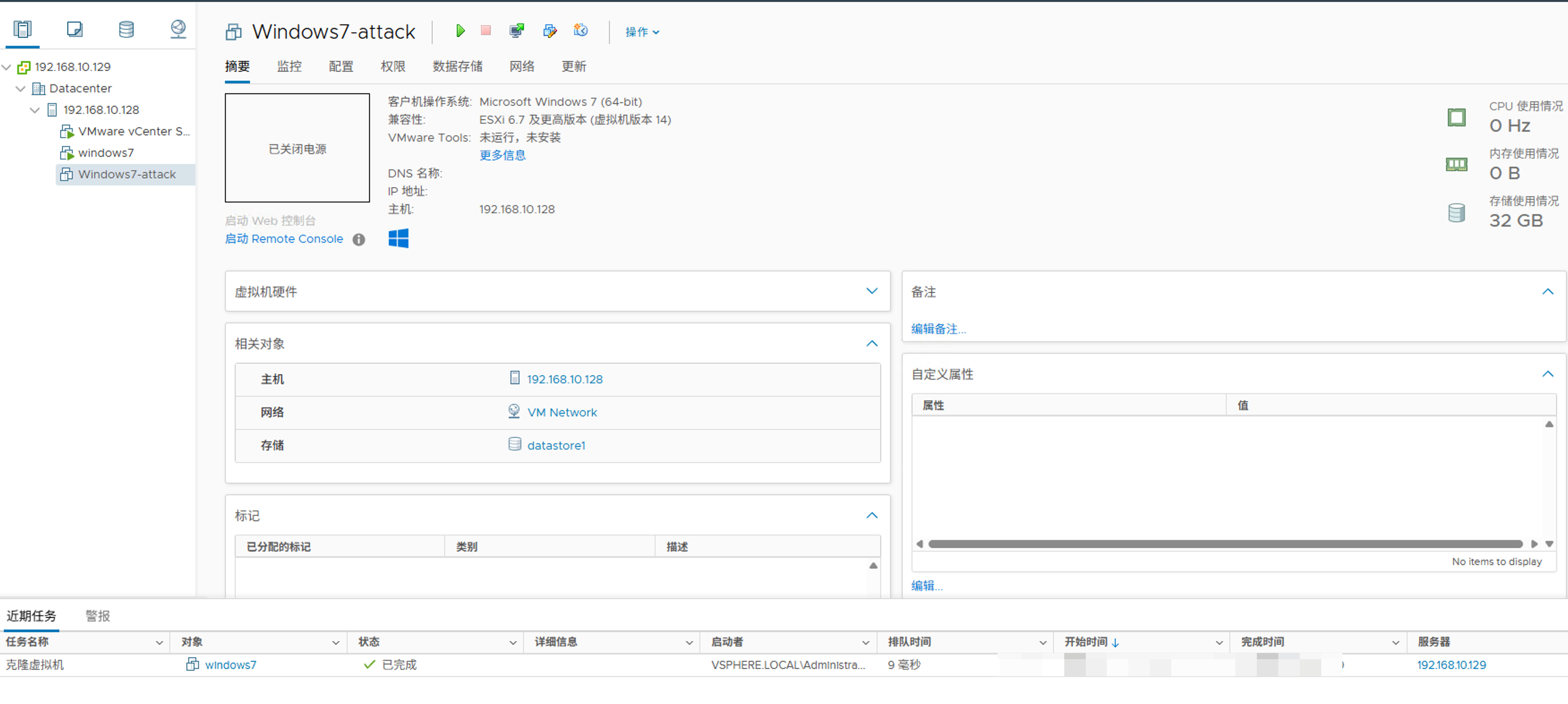
Task: Click the red Power Off icon
Action: [x=486, y=30]
